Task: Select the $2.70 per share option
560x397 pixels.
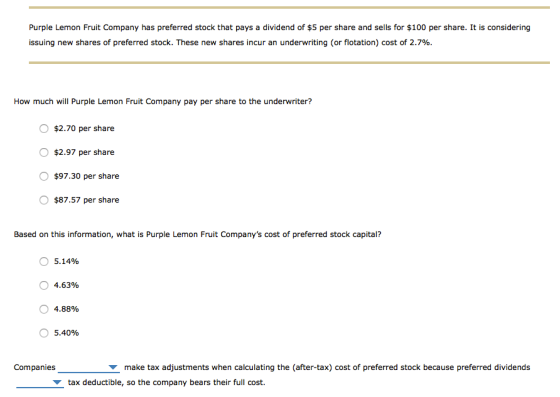Action: click(44, 129)
